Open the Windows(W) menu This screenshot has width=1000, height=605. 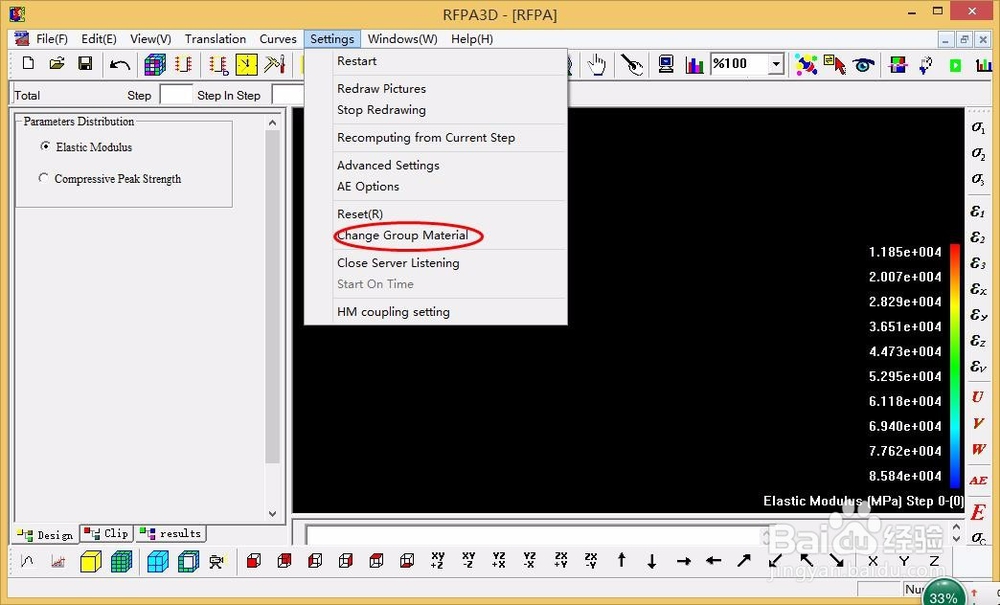[402, 39]
